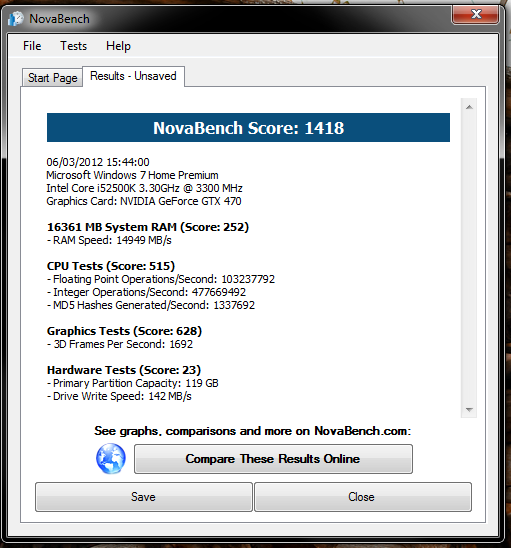Click the NovaBench app icon in title bar
The image size is (511, 548).
point(16,19)
